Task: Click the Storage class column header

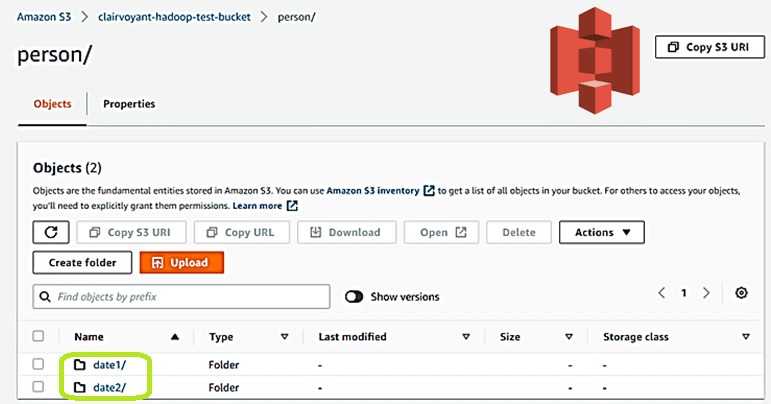Action: [x=636, y=337]
